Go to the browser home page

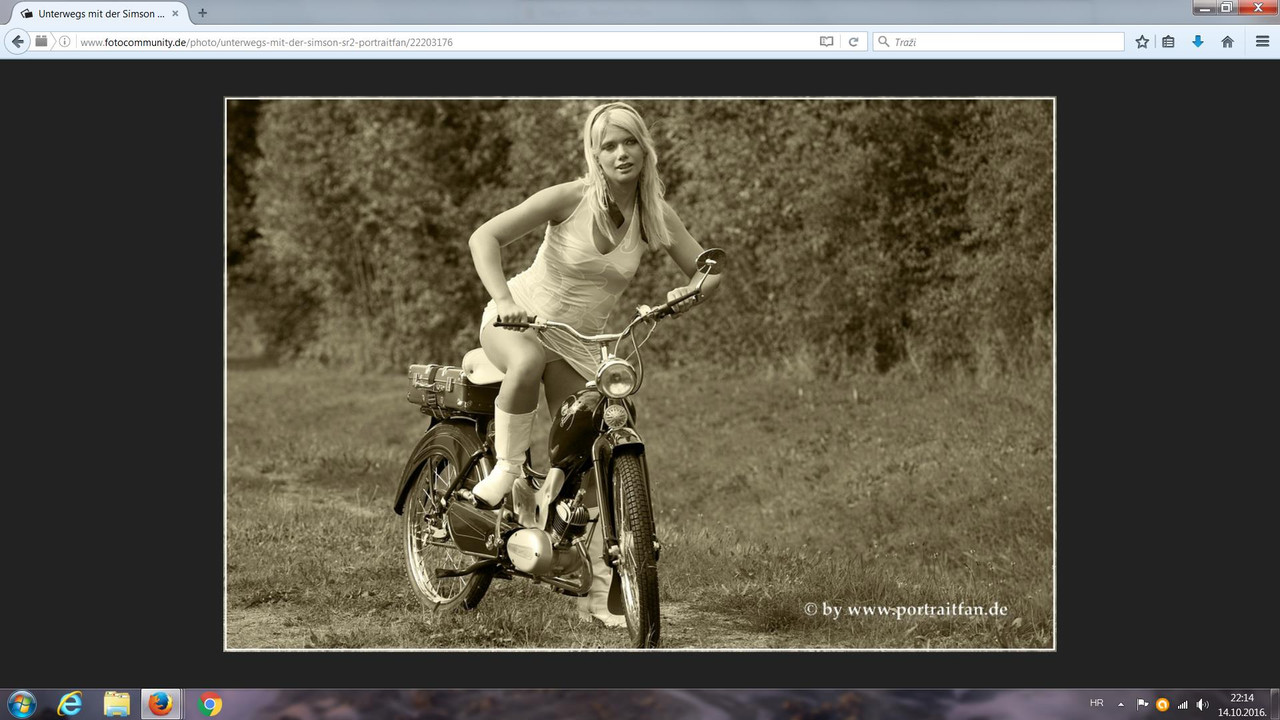click(x=1227, y=42)
